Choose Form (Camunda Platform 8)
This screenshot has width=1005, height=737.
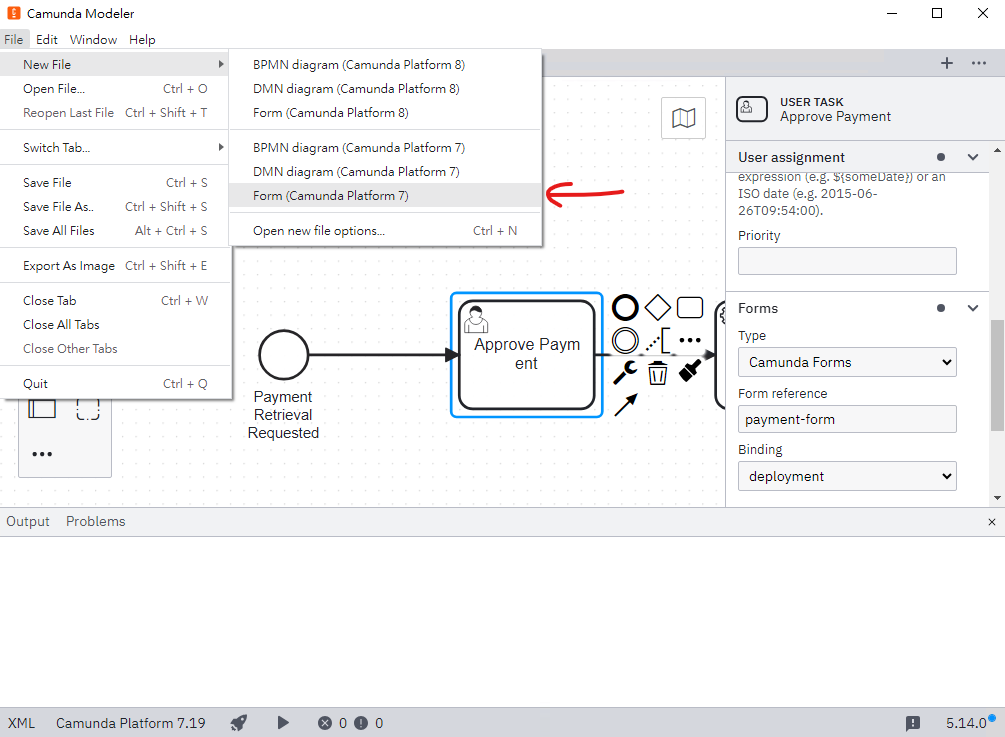(385, 112)
